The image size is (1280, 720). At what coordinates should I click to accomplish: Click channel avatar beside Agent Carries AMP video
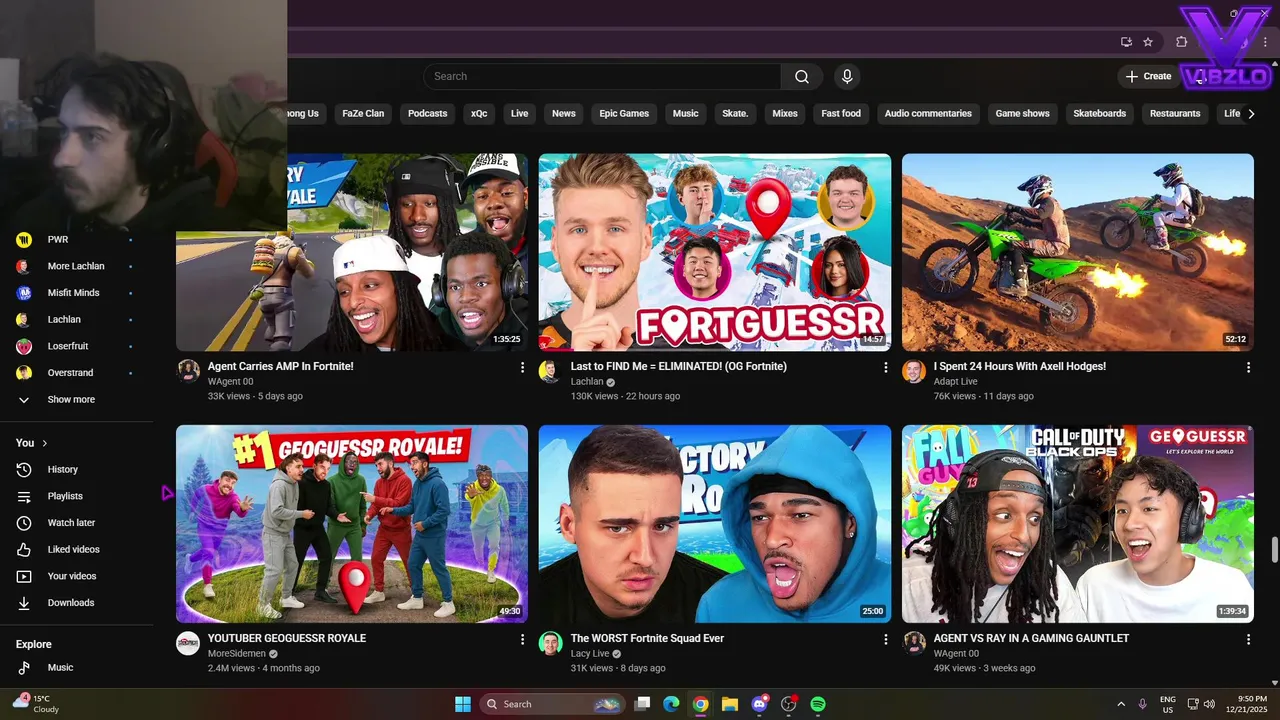[x=188, y=371]
